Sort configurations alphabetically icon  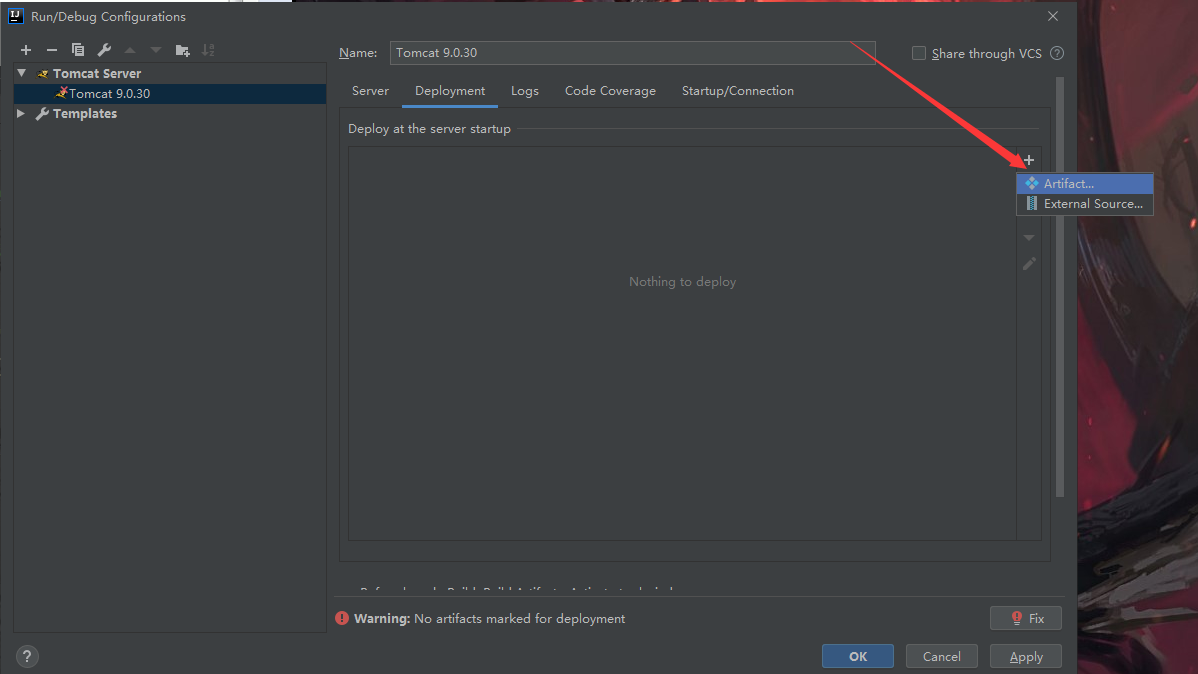tap(208, 50)
